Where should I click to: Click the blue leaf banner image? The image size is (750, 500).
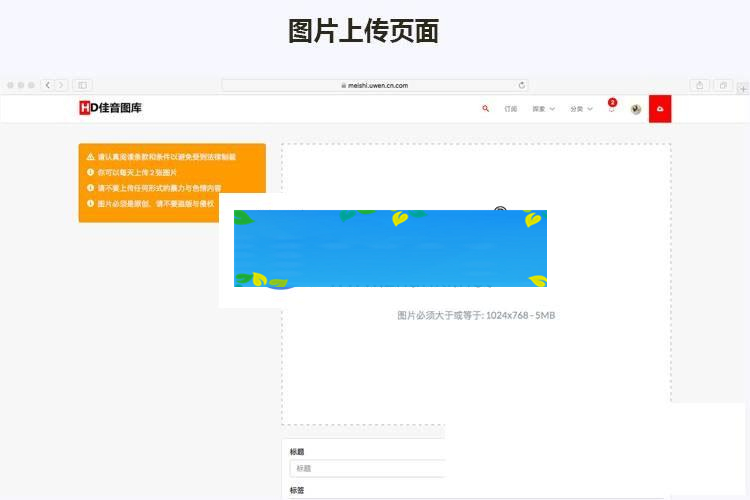390,248
